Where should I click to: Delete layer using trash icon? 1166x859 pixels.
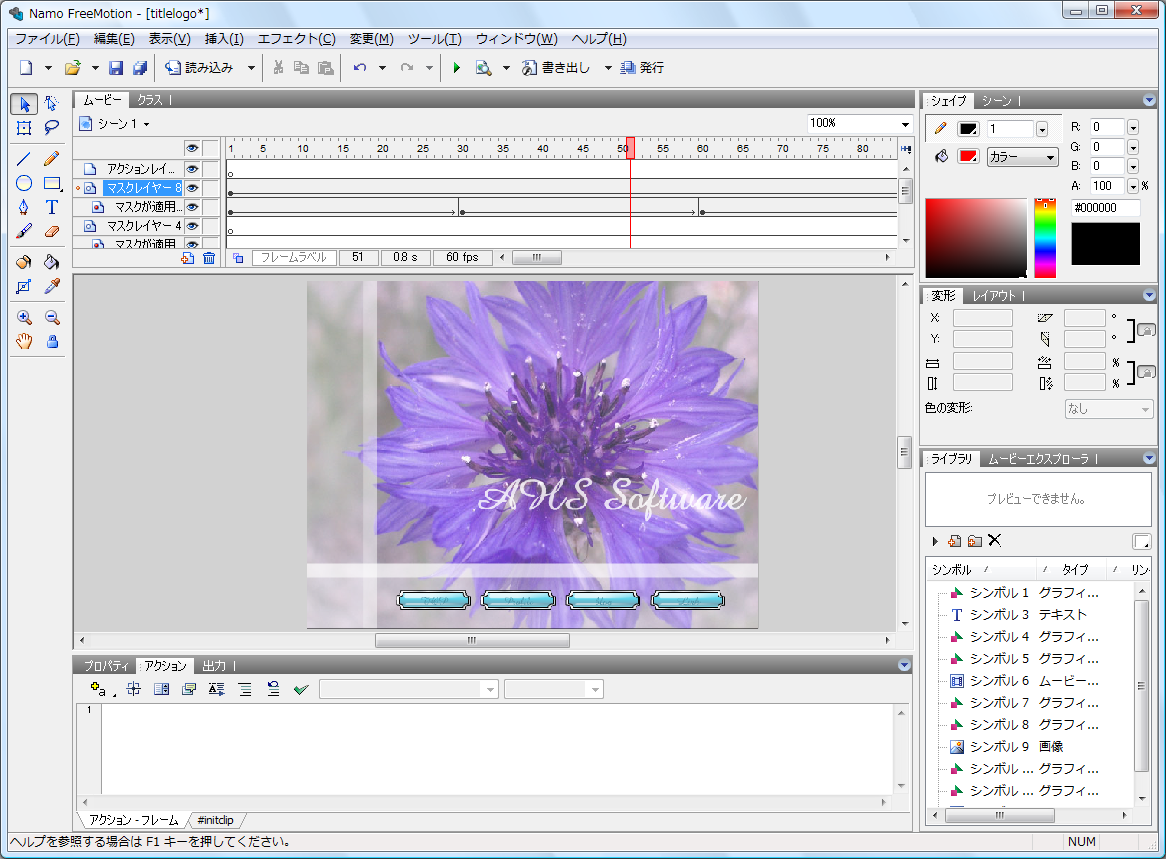[x=209, y=258]
